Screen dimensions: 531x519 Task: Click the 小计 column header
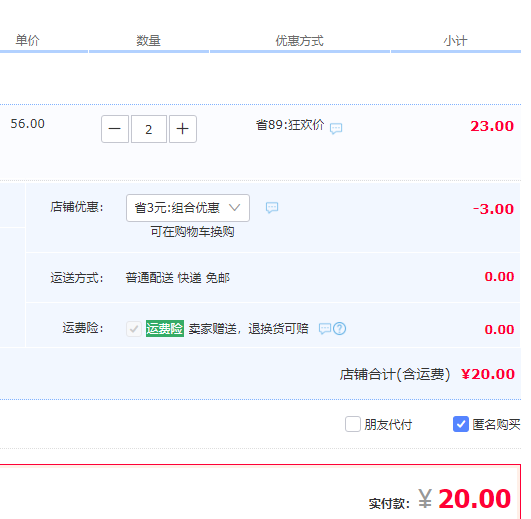tap(455, 41)
